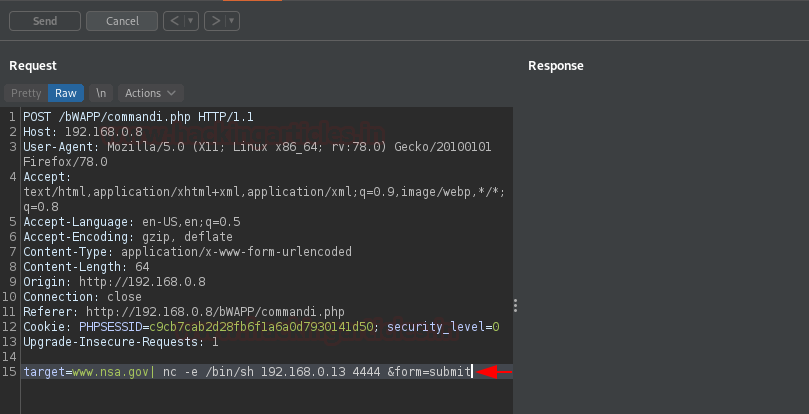The width and height of the screenshot is (809, 414).
Task: Click the 'Connection: close' line
Action: (x=82, y=297)
